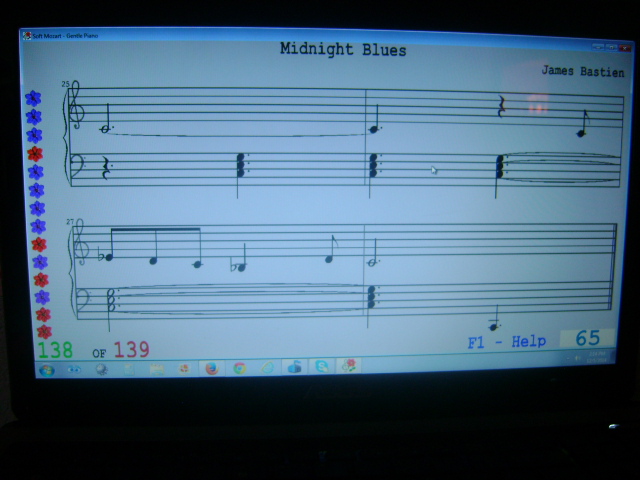
Task: Click the F1 - Help label
Action: tap(507, 342)
